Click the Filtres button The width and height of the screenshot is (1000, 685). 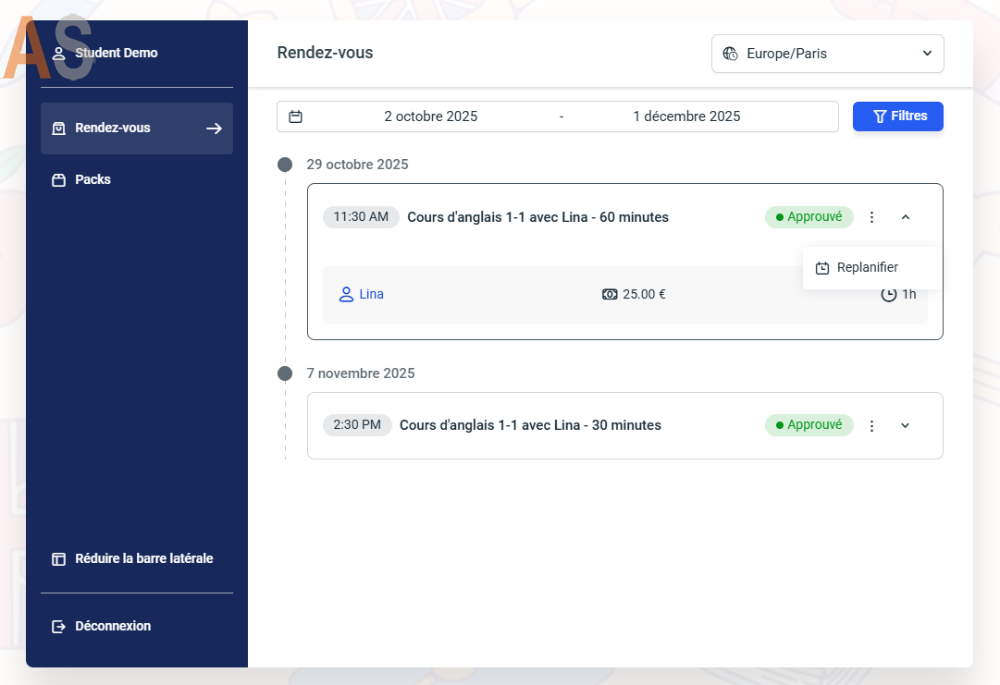click(x=897, y=116)
